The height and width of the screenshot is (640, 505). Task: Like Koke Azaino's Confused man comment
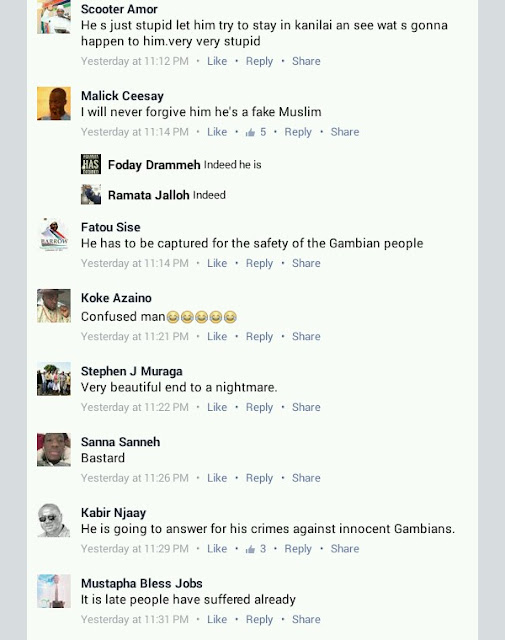[217, 336]
